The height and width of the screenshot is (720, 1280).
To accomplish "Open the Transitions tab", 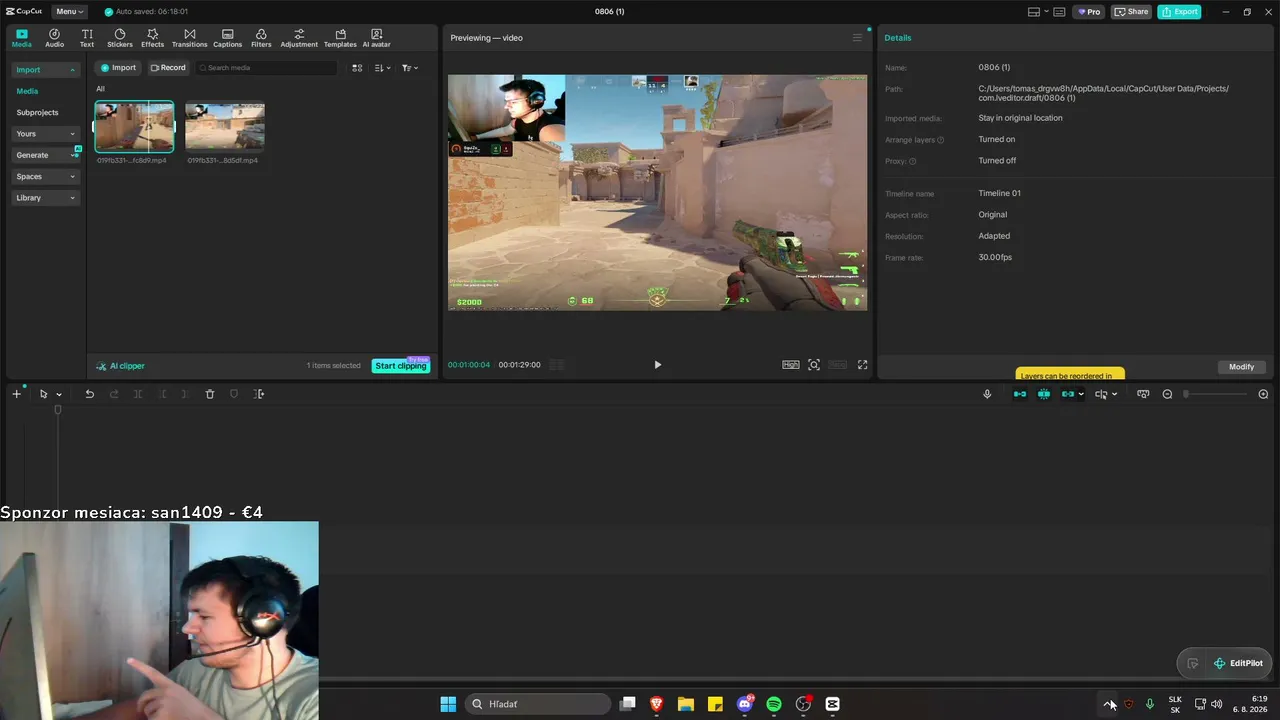I will coord(190,38).
